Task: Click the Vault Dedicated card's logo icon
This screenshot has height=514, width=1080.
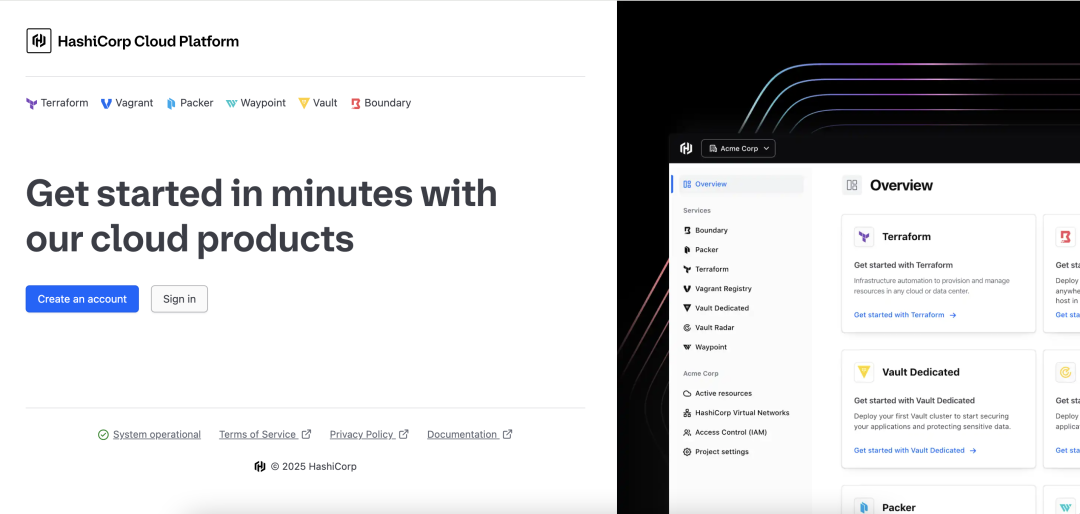Action: [864, 372]
